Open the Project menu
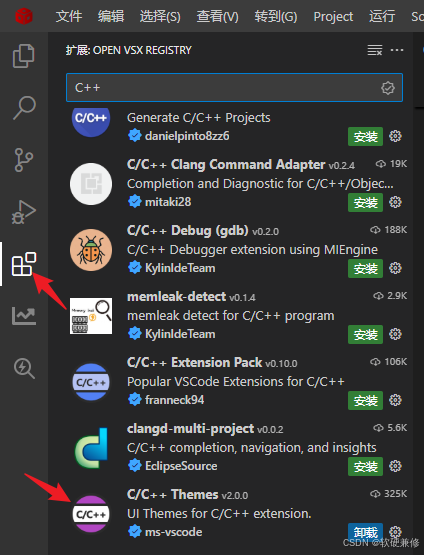The width and height of the screenshot is (424, 555). [x=333, y=16]
